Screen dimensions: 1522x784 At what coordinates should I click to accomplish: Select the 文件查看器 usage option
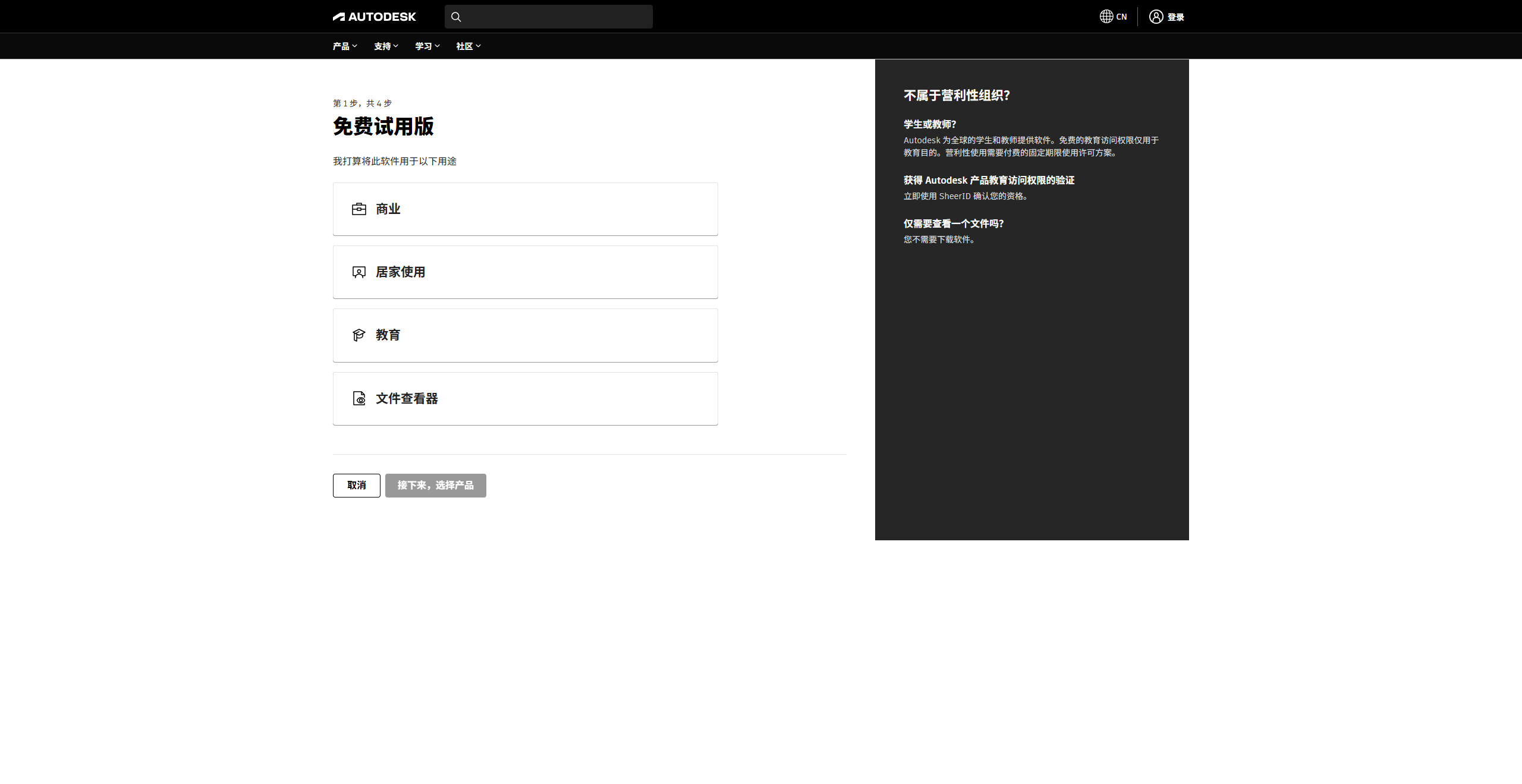pyautogui.click(x=525, y=398)
